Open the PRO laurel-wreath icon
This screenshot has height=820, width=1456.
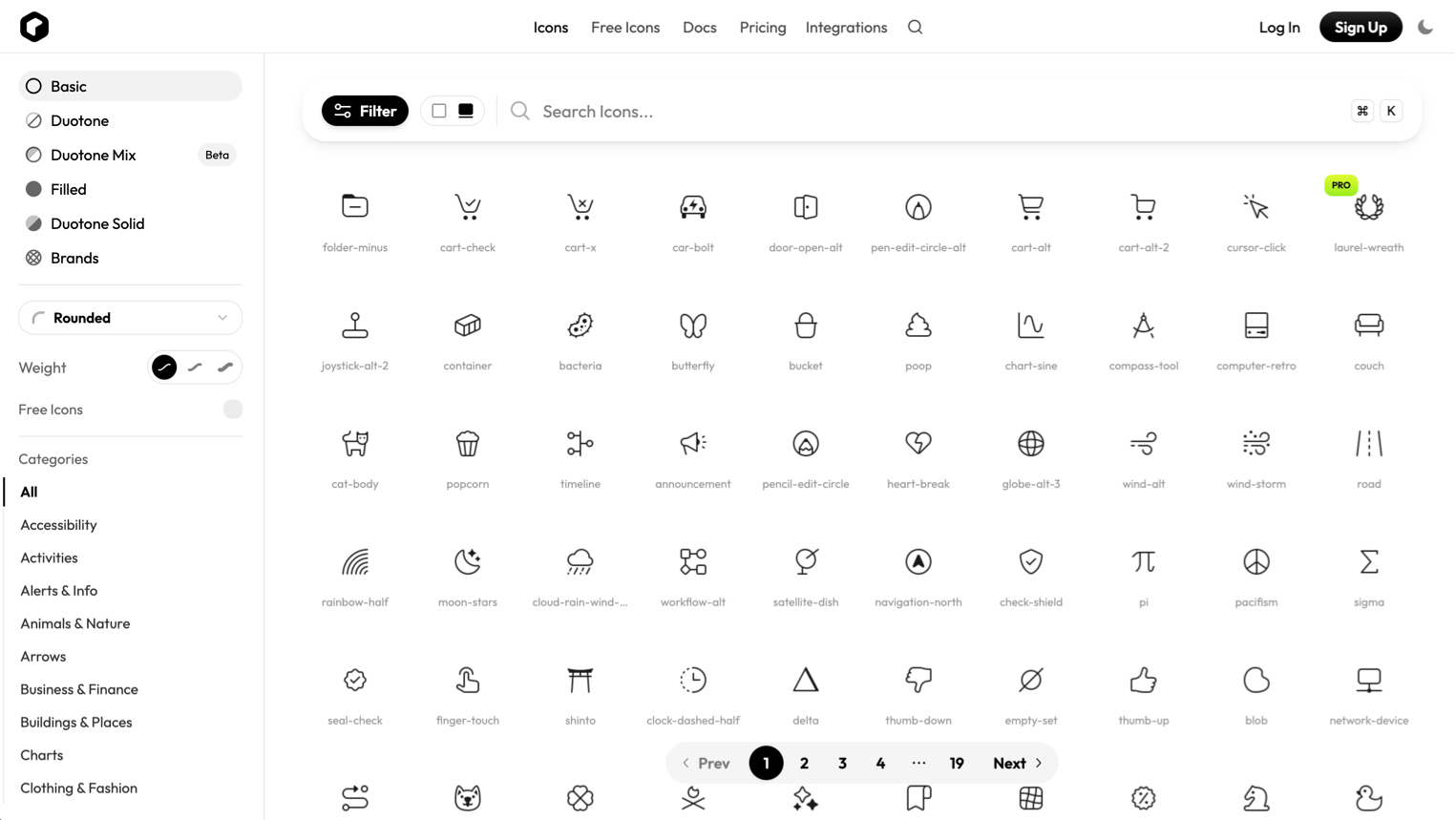(x=1369, y=207)
